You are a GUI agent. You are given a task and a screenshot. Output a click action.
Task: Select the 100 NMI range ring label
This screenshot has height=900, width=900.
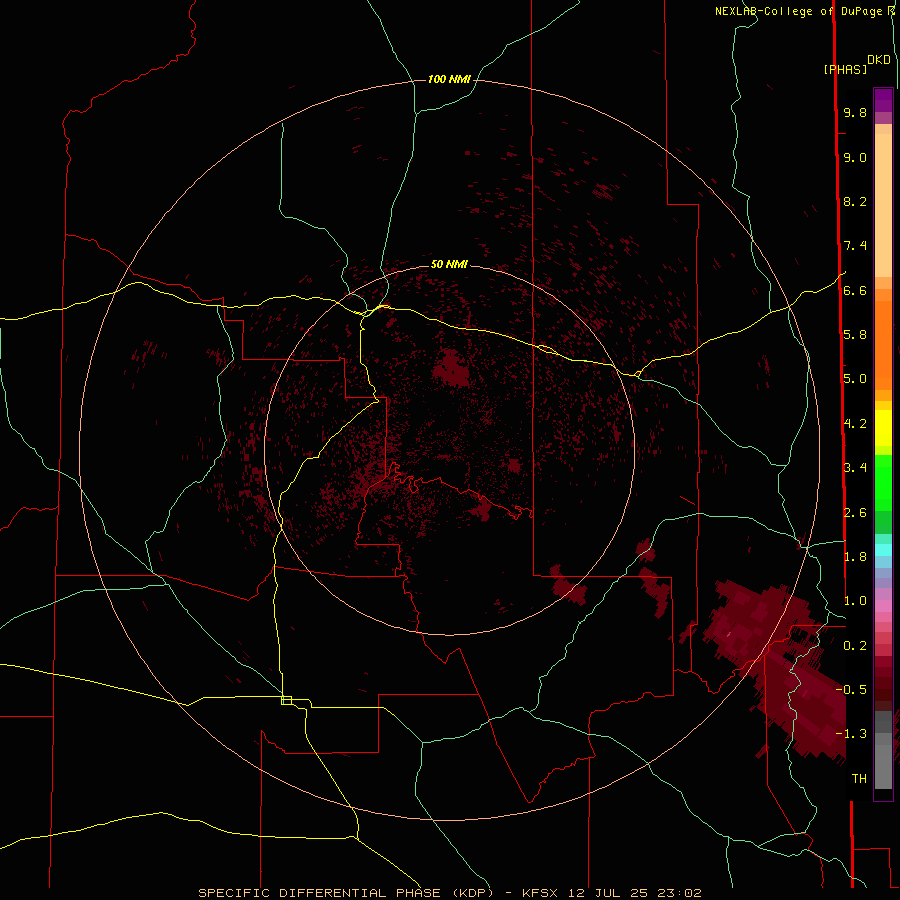point(449,79)
